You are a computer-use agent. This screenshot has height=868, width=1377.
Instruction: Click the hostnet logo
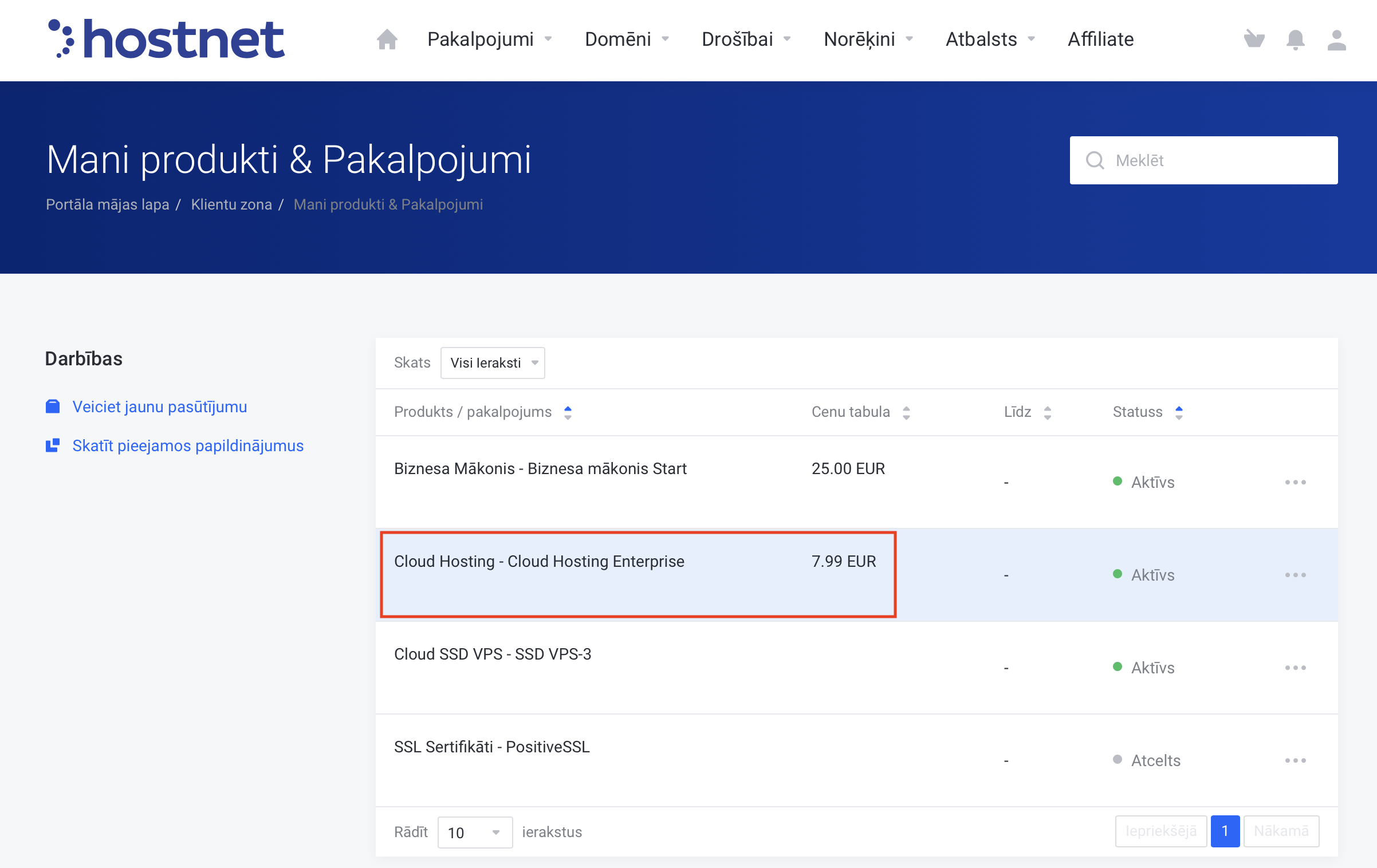(x=166, y=40)
